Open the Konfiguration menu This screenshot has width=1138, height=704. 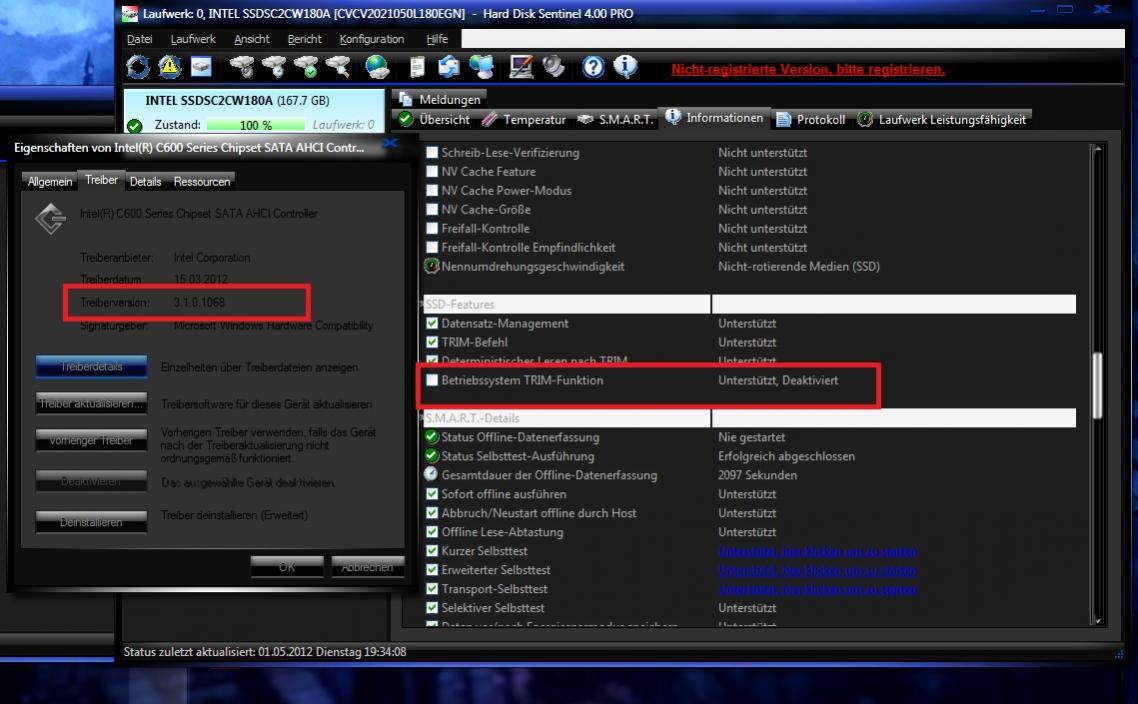(x=372, y=39)
